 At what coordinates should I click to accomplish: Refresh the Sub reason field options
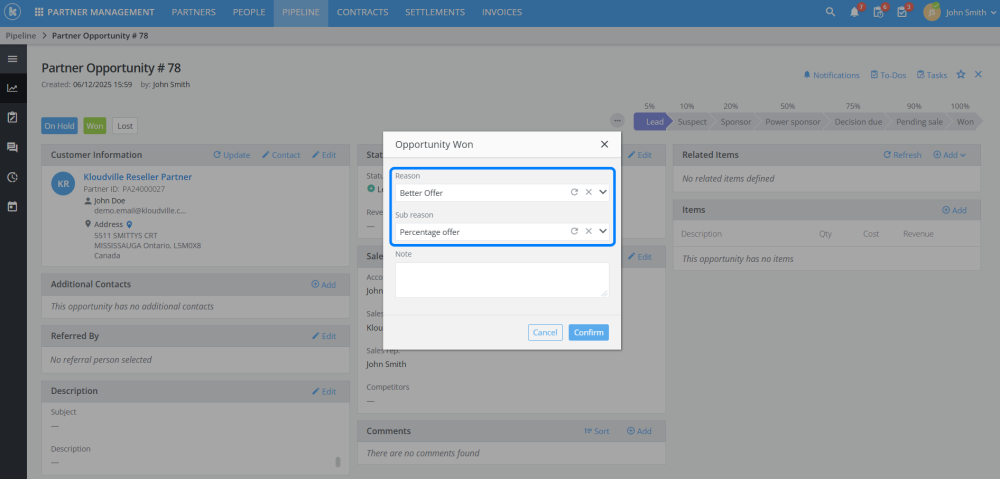click(574, 232)
